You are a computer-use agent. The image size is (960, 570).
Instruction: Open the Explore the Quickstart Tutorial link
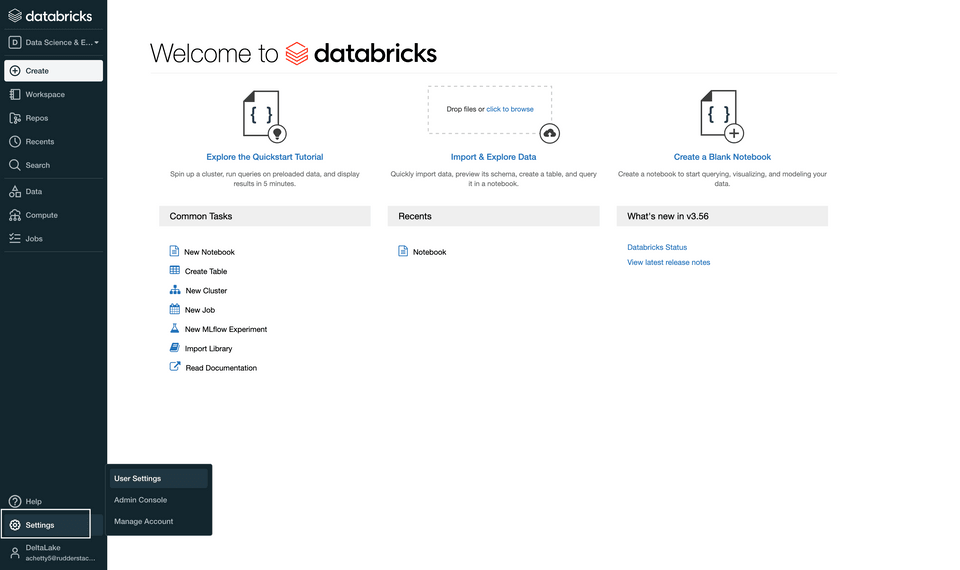(x=264, y=157)
